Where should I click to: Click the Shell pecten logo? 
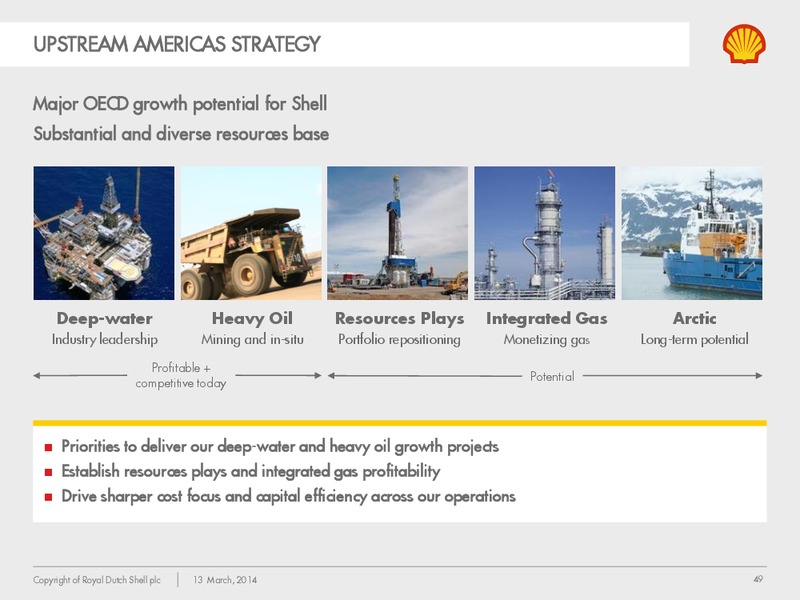744,44
